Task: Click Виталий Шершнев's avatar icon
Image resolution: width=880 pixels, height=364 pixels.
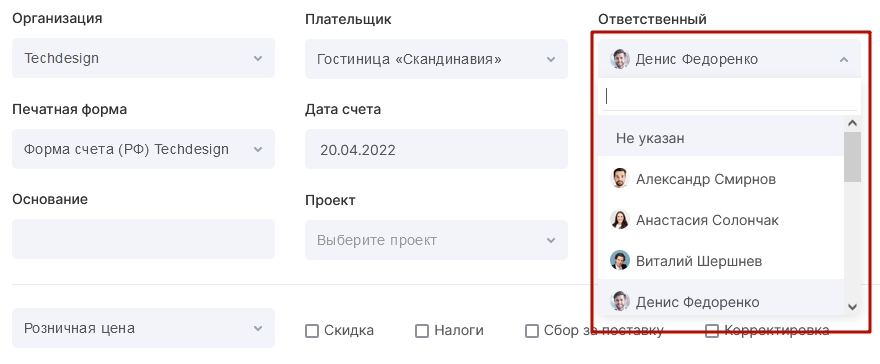Action: point(620,261)
